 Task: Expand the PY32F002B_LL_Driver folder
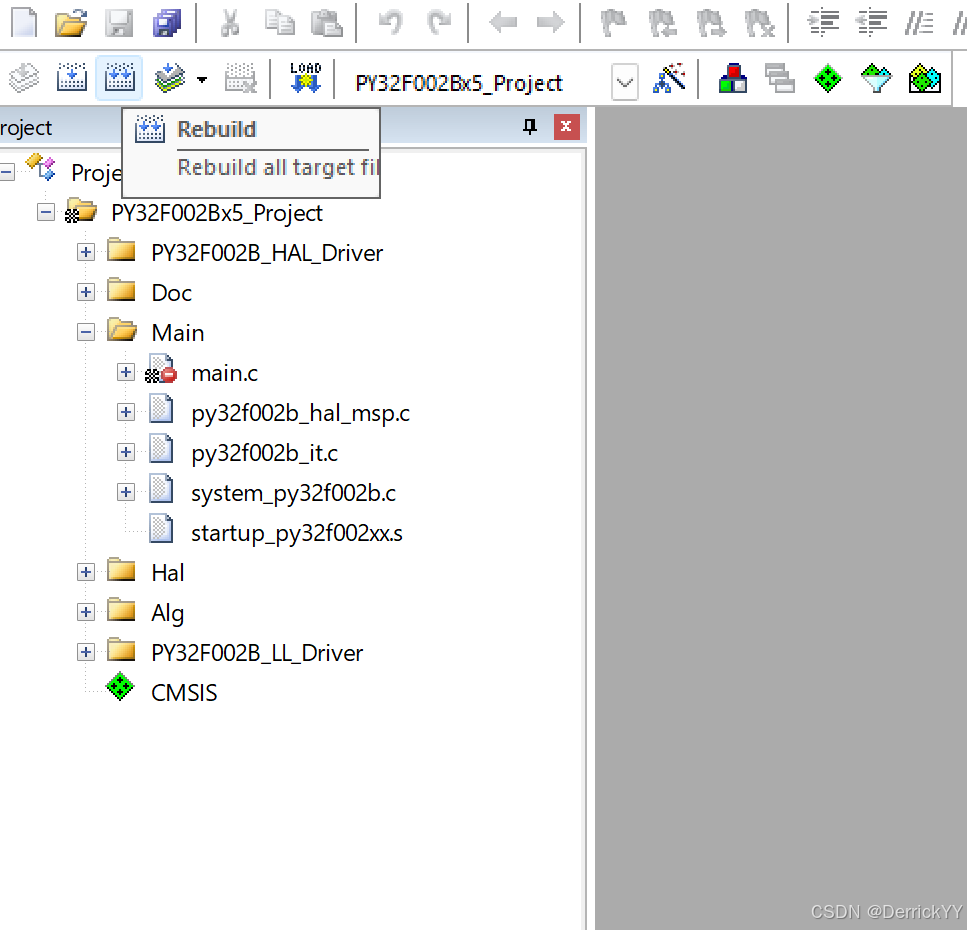86,652
